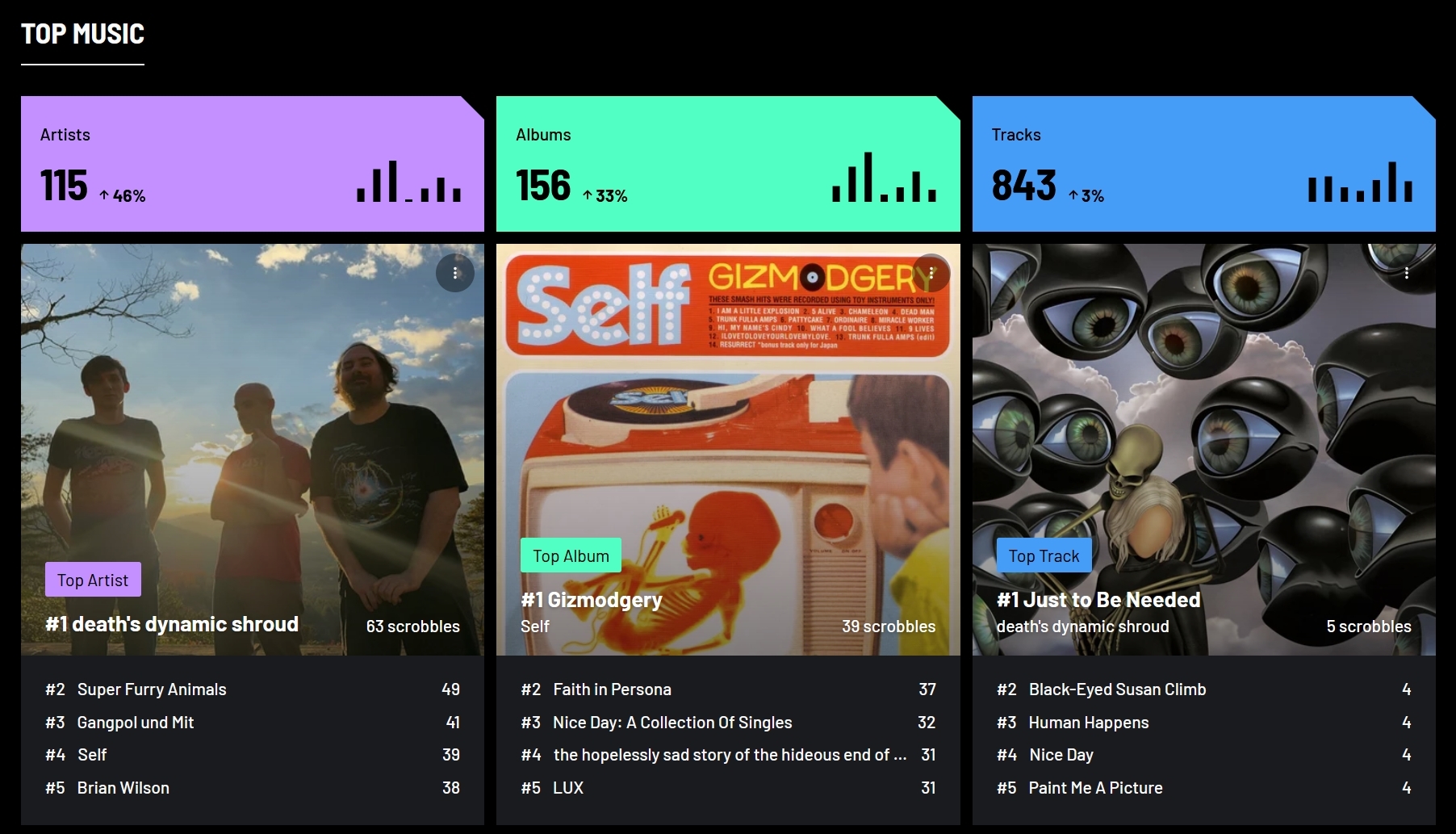Select the purple Artists summary card
1456x834 pixels.
(x=253, y=164)
